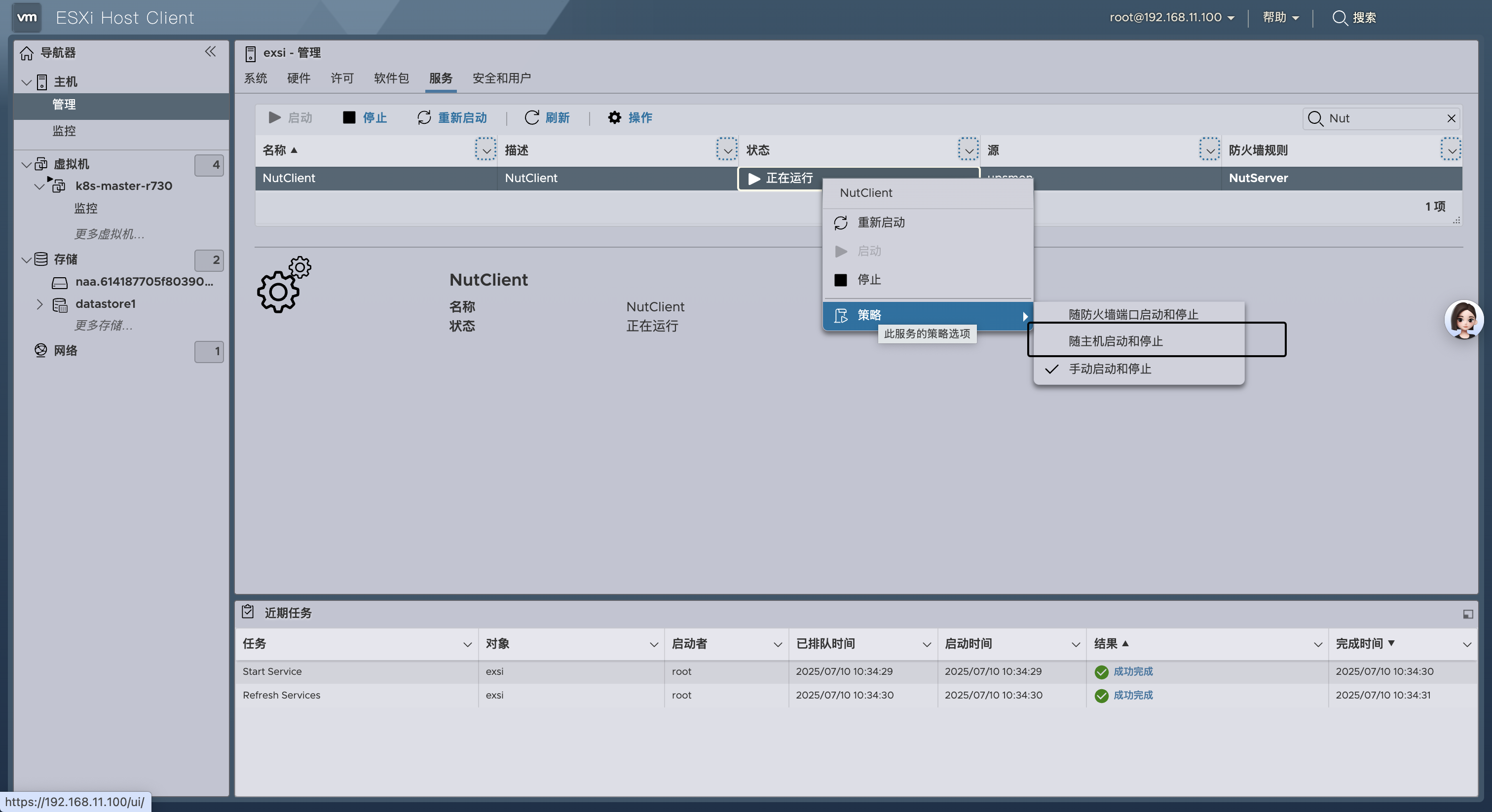Click the recent tasks clipboard icon
The height and width of the screenshot is (812, 1492).
click(x=248, y=612)
